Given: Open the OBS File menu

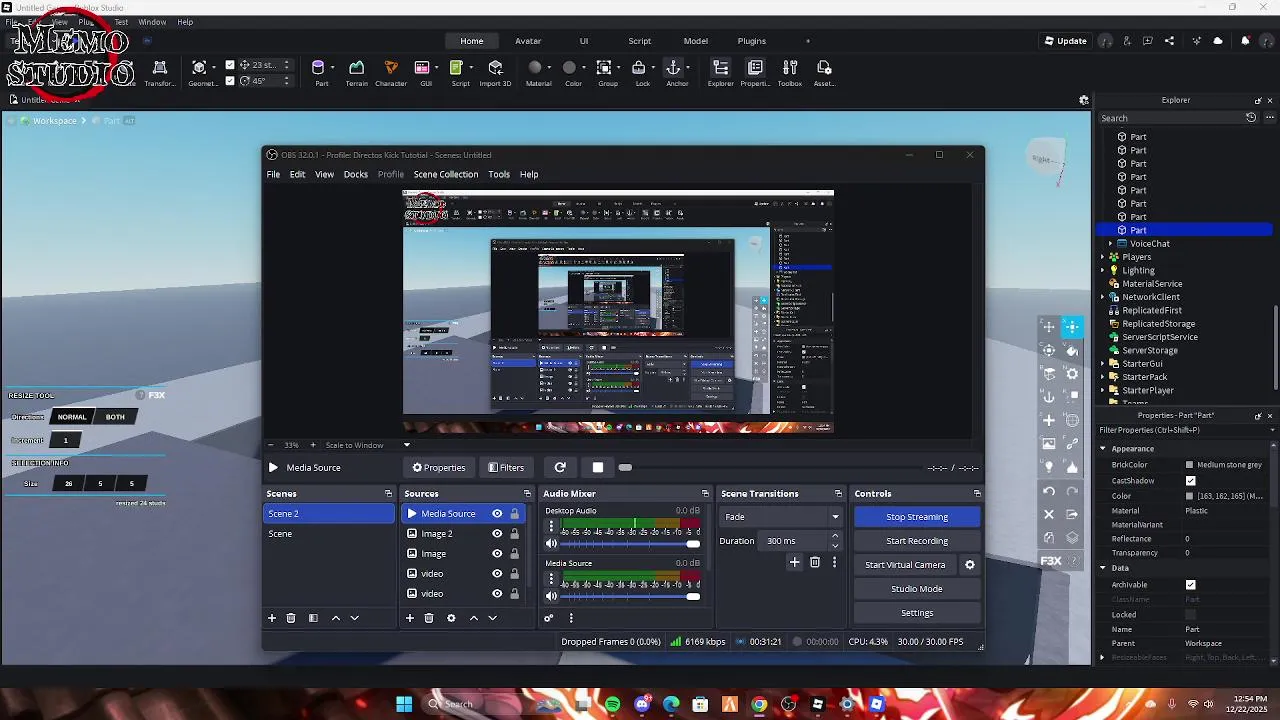Looking at the screenshot, I should (x=273, y=174).
